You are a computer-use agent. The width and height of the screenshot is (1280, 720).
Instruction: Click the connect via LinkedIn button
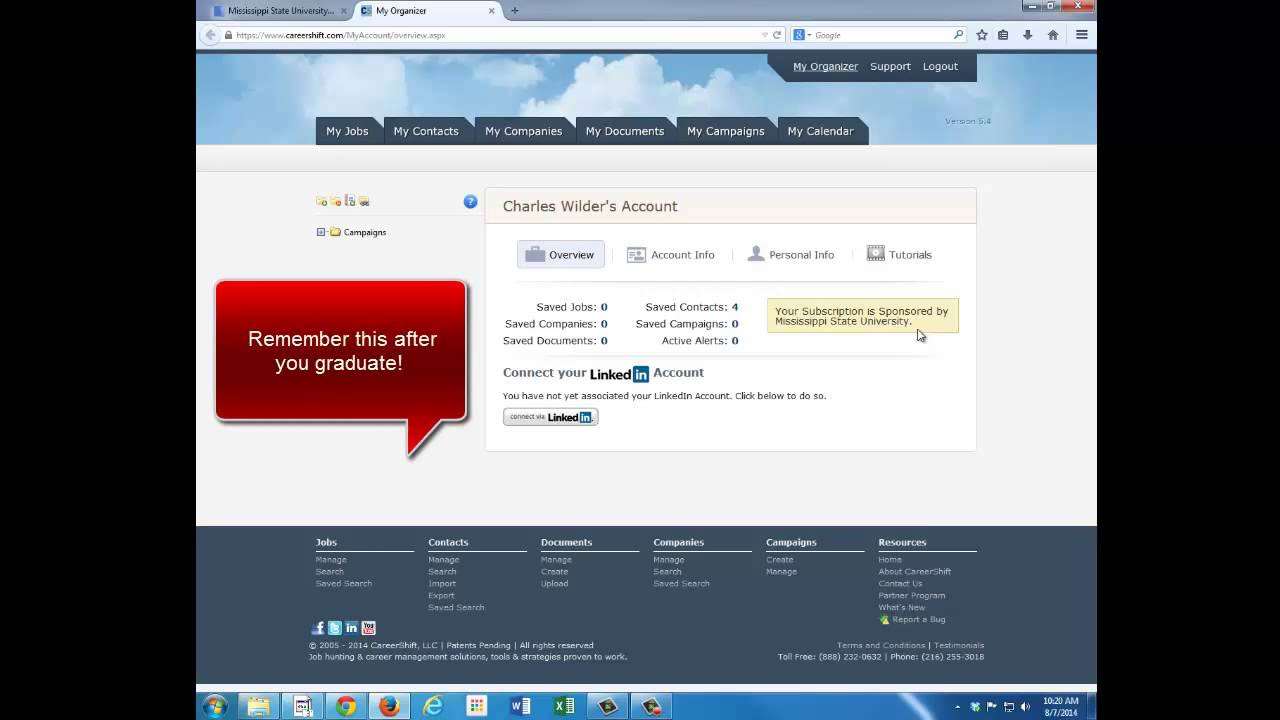(550, 417)
